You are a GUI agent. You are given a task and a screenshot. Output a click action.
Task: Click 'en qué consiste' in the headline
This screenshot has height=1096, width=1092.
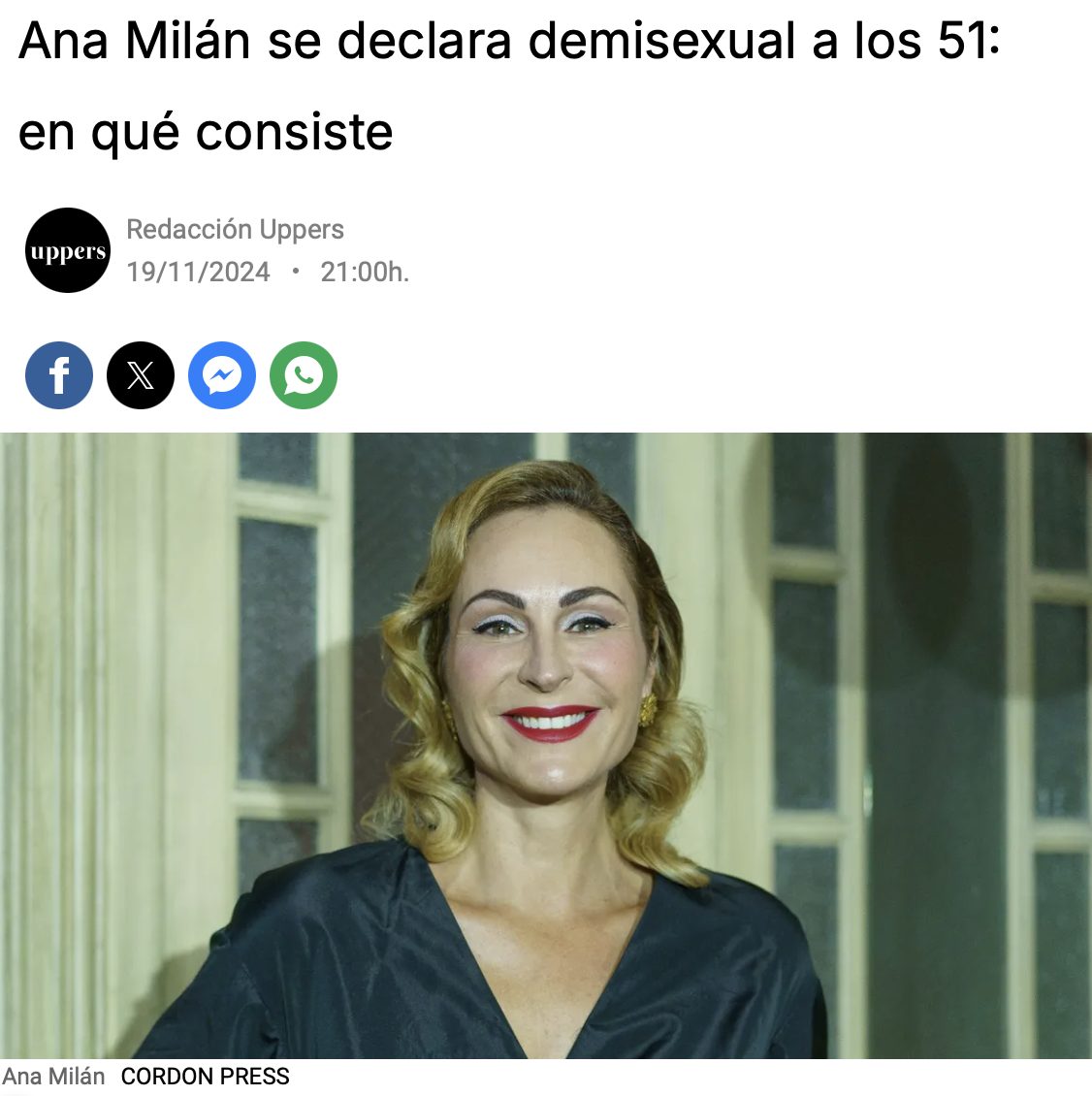click(x=206, y=132)
